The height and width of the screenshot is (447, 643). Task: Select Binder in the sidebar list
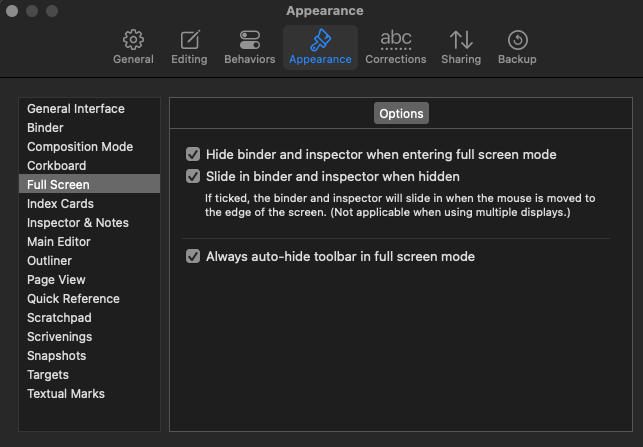click(x=45, y=128)
